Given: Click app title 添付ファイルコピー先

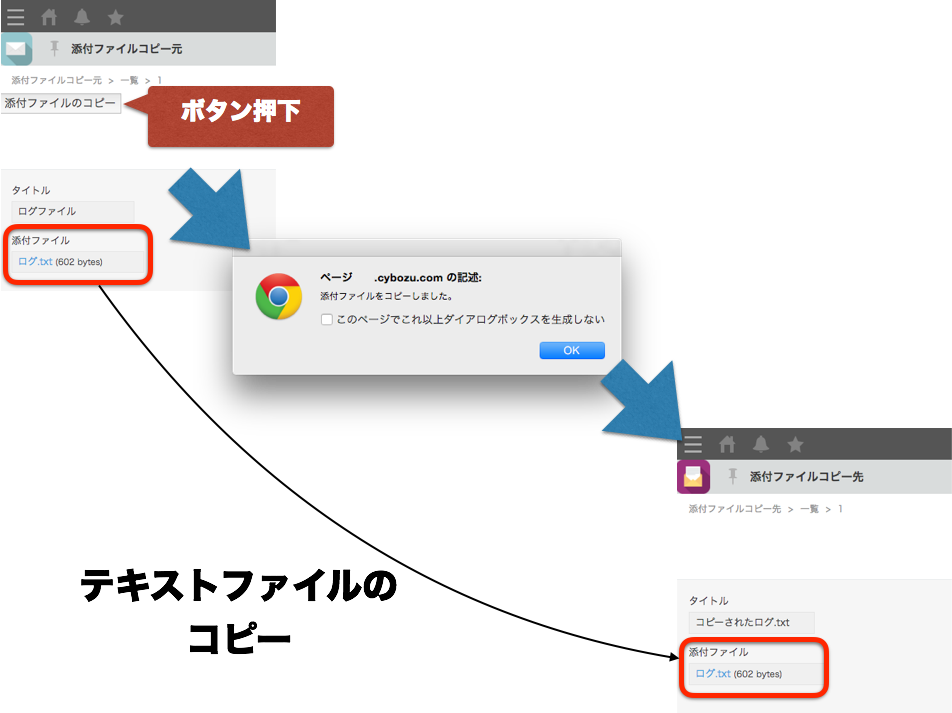Looking at the screenshot, I should (806, 477).
